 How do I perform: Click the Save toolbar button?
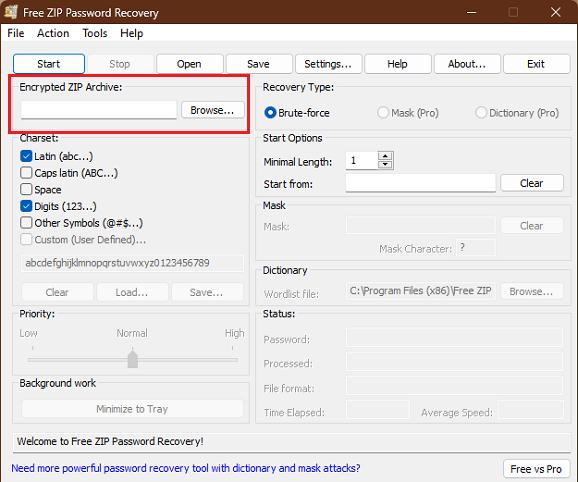click(258, 64)
